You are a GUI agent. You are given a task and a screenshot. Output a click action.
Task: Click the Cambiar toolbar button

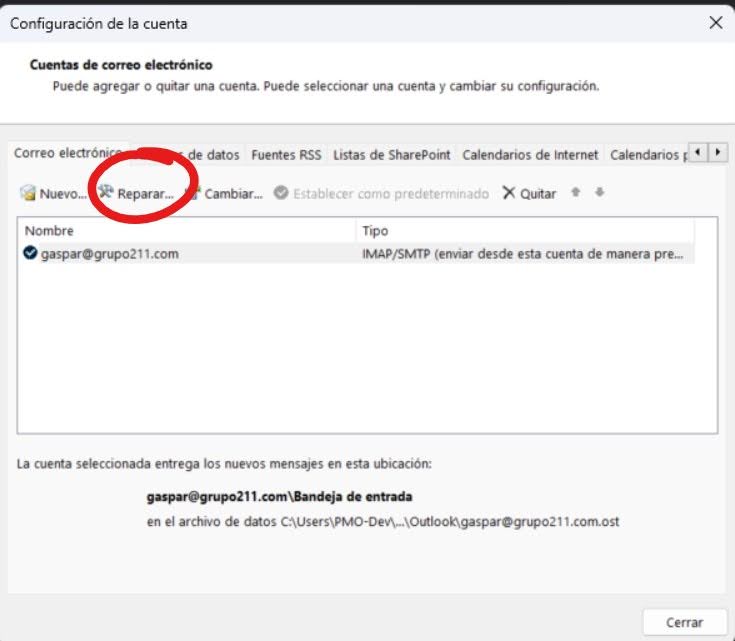pyautogui.click(x=225, y=193)
